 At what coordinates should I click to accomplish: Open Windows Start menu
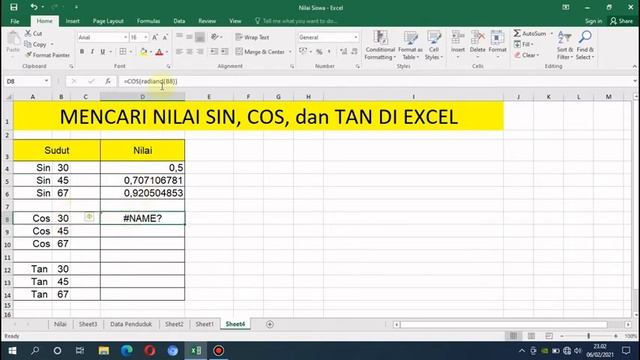click(x=12, y=351)
